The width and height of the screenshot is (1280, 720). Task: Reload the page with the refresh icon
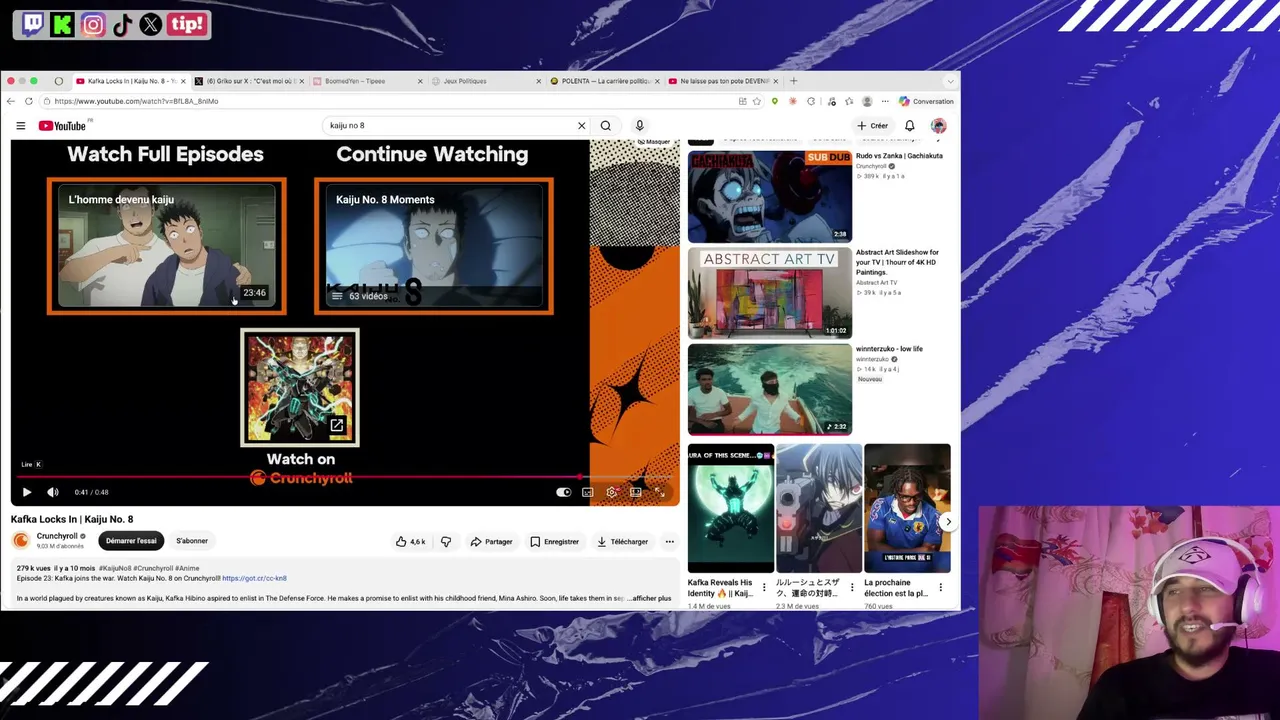pos(29,101)
